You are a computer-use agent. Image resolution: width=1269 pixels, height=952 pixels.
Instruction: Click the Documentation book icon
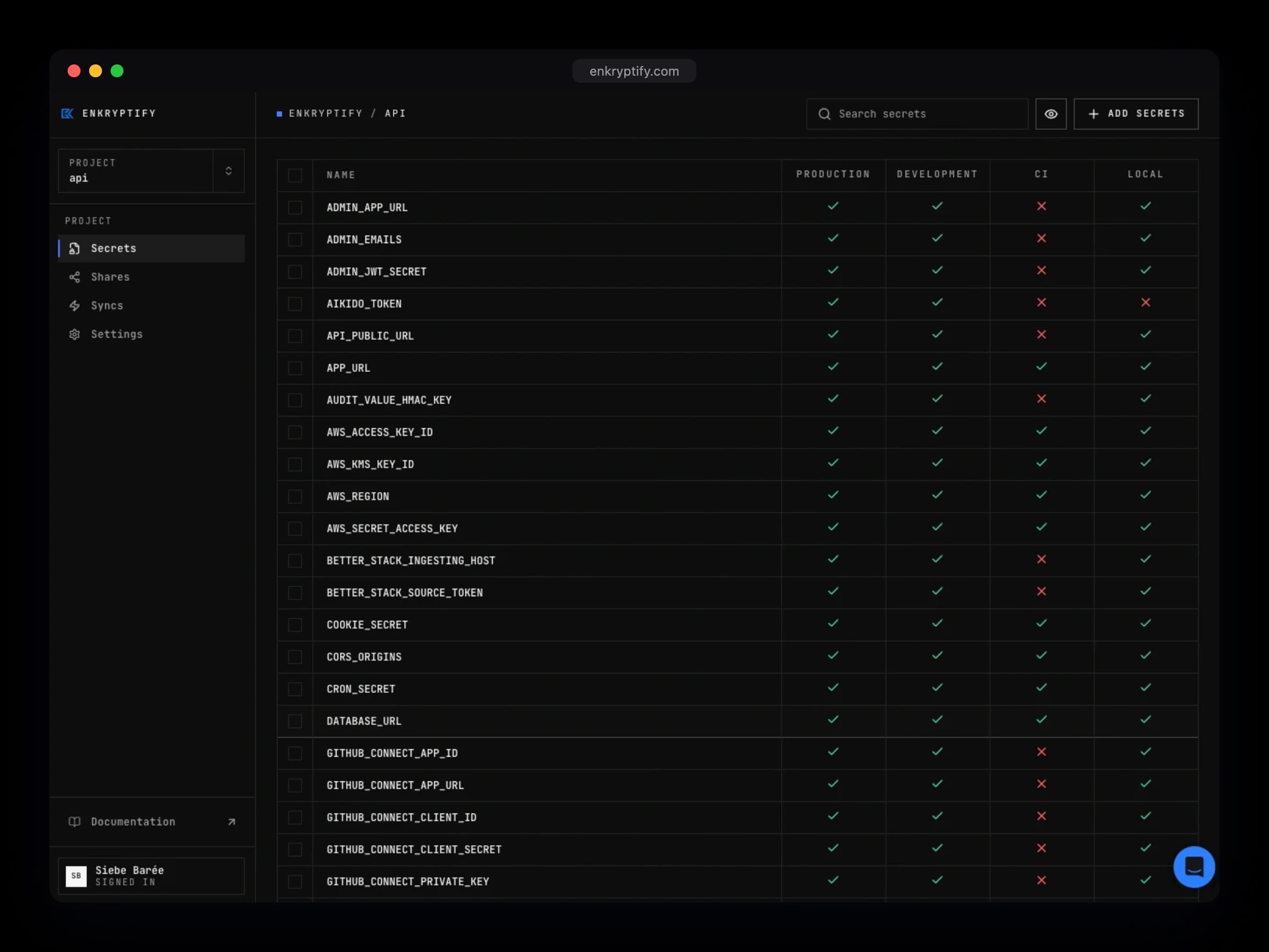pos(75,822)
